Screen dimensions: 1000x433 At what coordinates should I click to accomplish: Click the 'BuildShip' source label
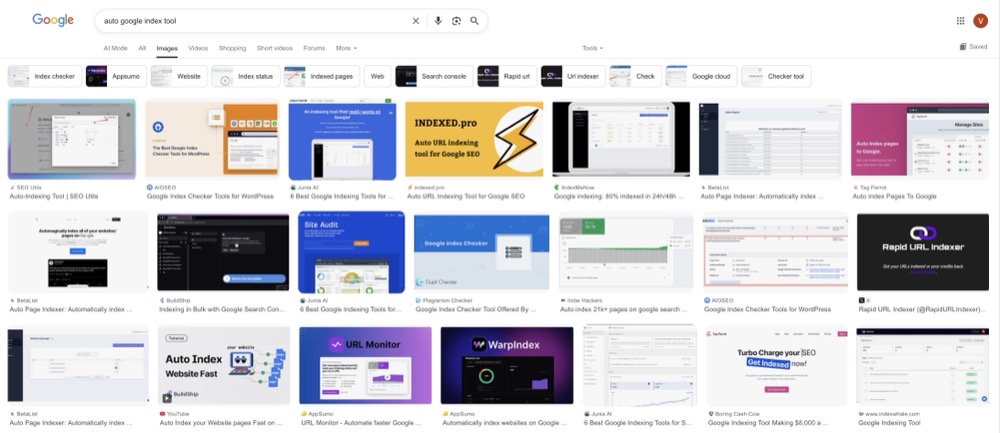click(x=179, y=300)
